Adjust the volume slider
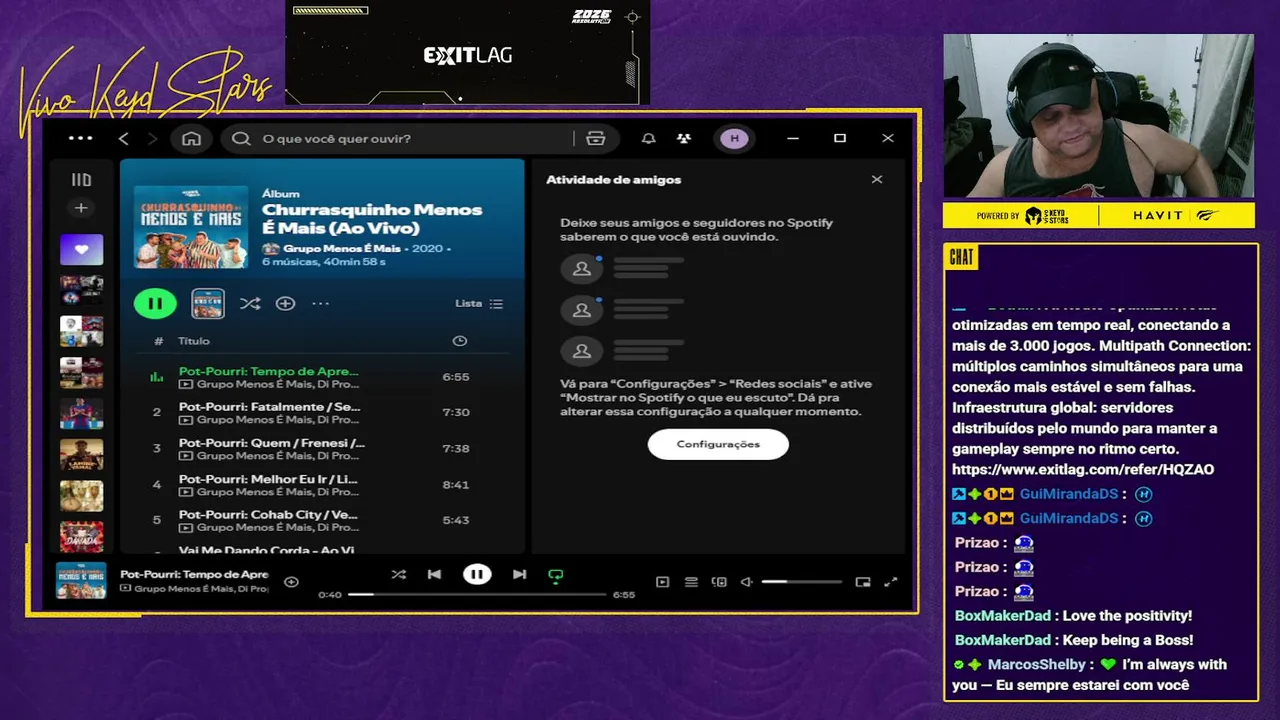1280x720 pixels. pyautogui.click(x=801, y=582)
